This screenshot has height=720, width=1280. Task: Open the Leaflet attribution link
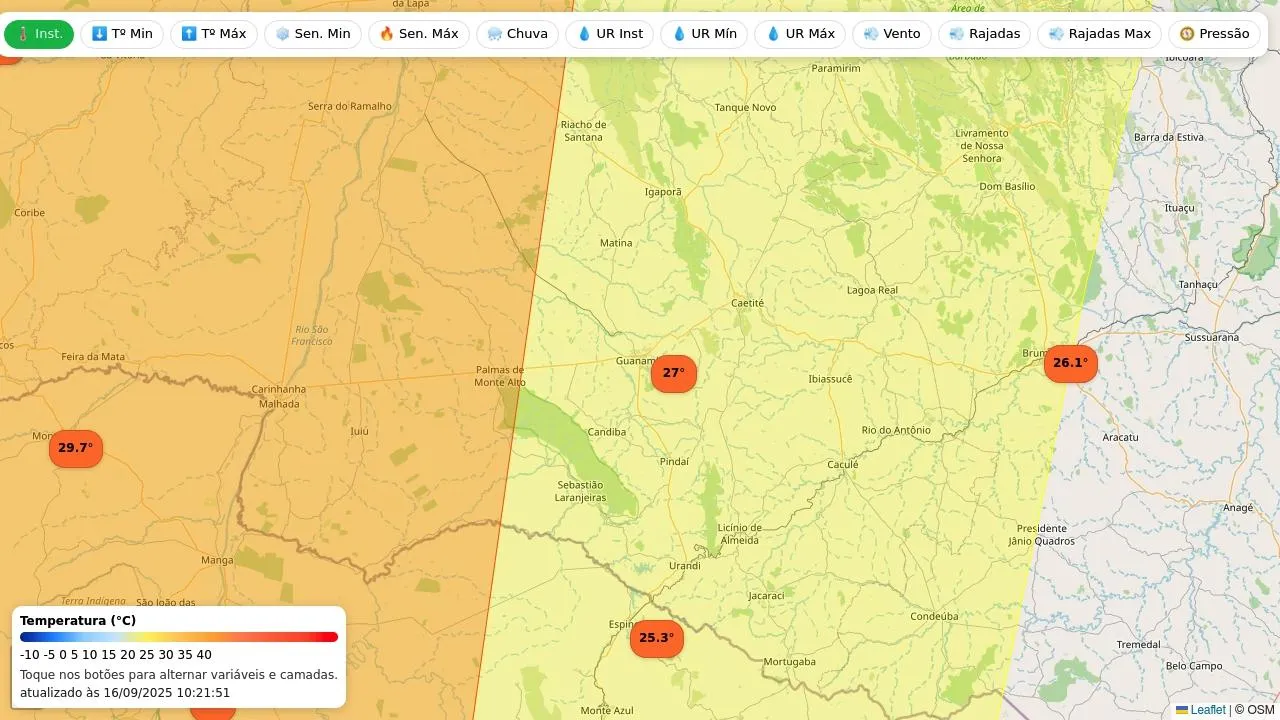[1207, 710]
